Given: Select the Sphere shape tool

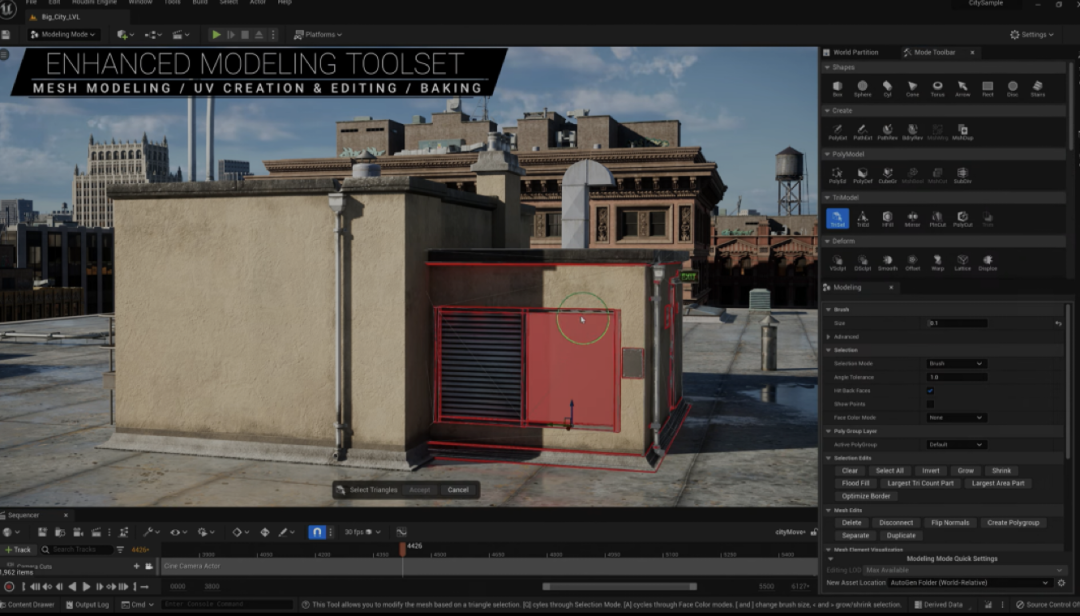Looking at the screenshot, I should coord(862,89).
